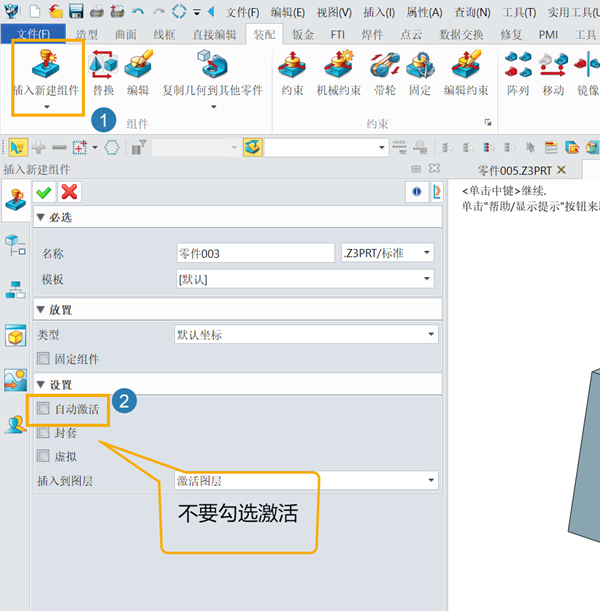This screenshot has width=600, height=611.
Task: Switch to the 曲面 ribbon tab
Action: point(126,35)
